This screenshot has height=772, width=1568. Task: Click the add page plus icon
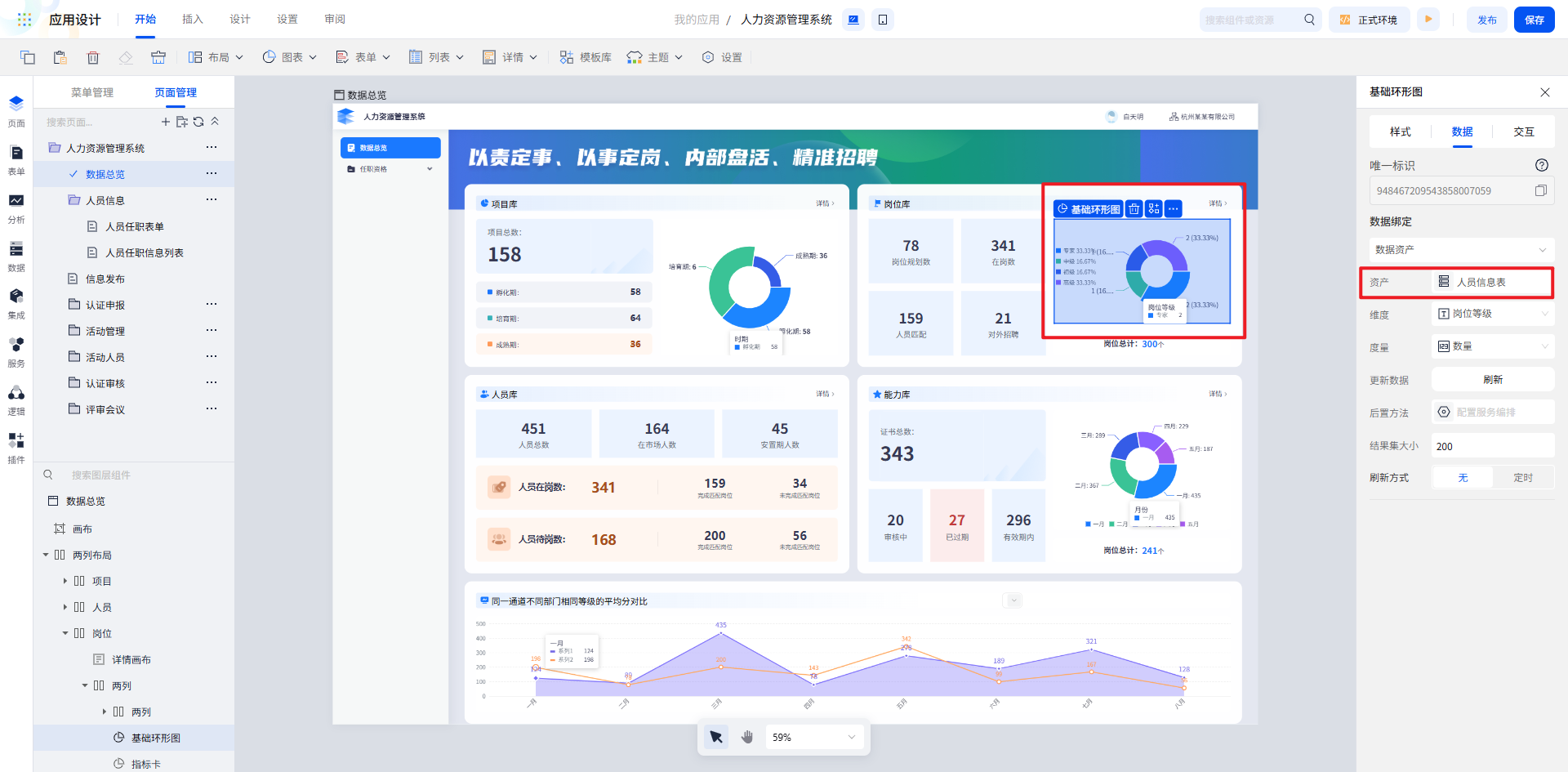click(166, 122)
